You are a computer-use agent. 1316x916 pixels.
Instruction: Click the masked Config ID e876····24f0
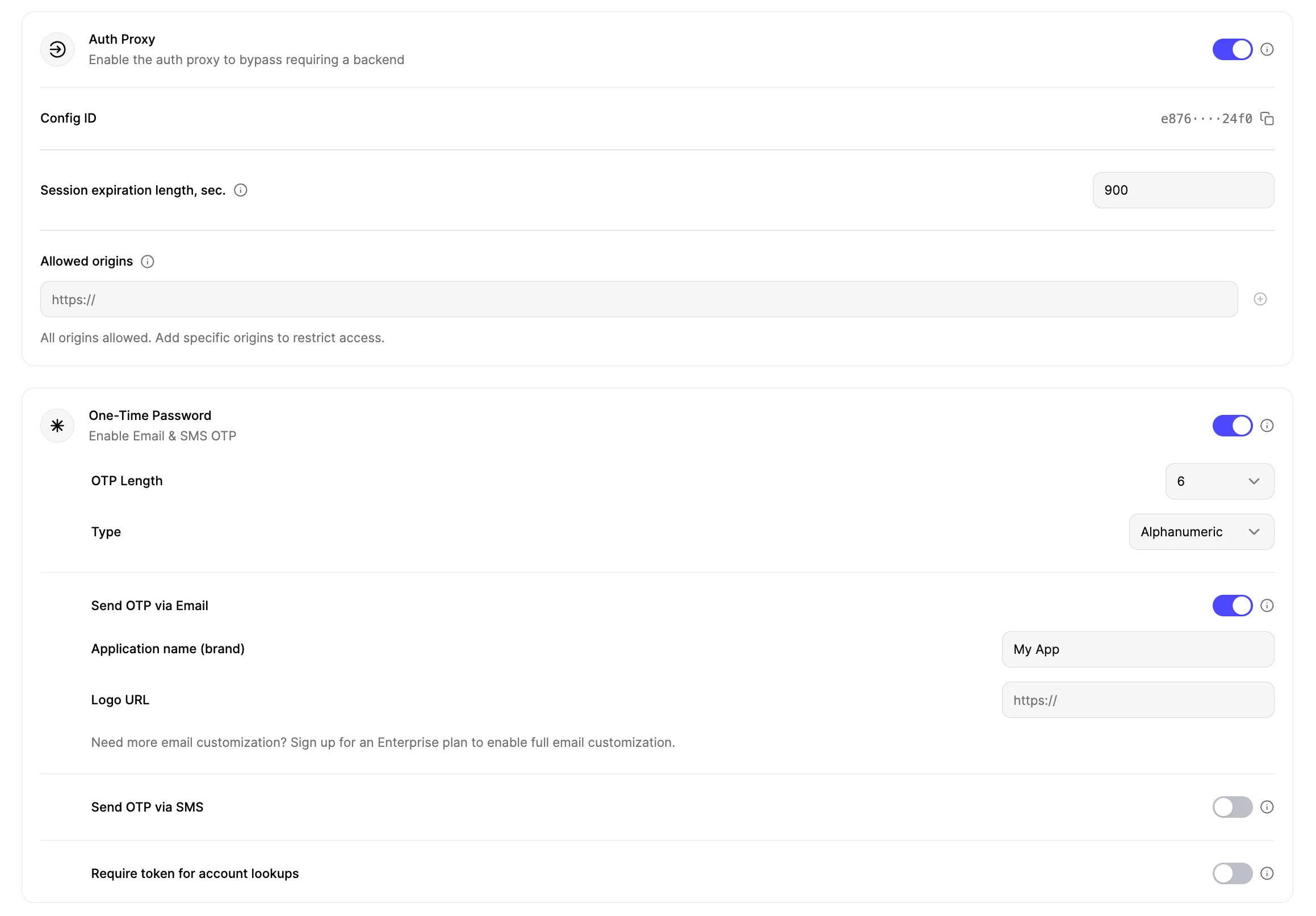tap(1206, 119)
